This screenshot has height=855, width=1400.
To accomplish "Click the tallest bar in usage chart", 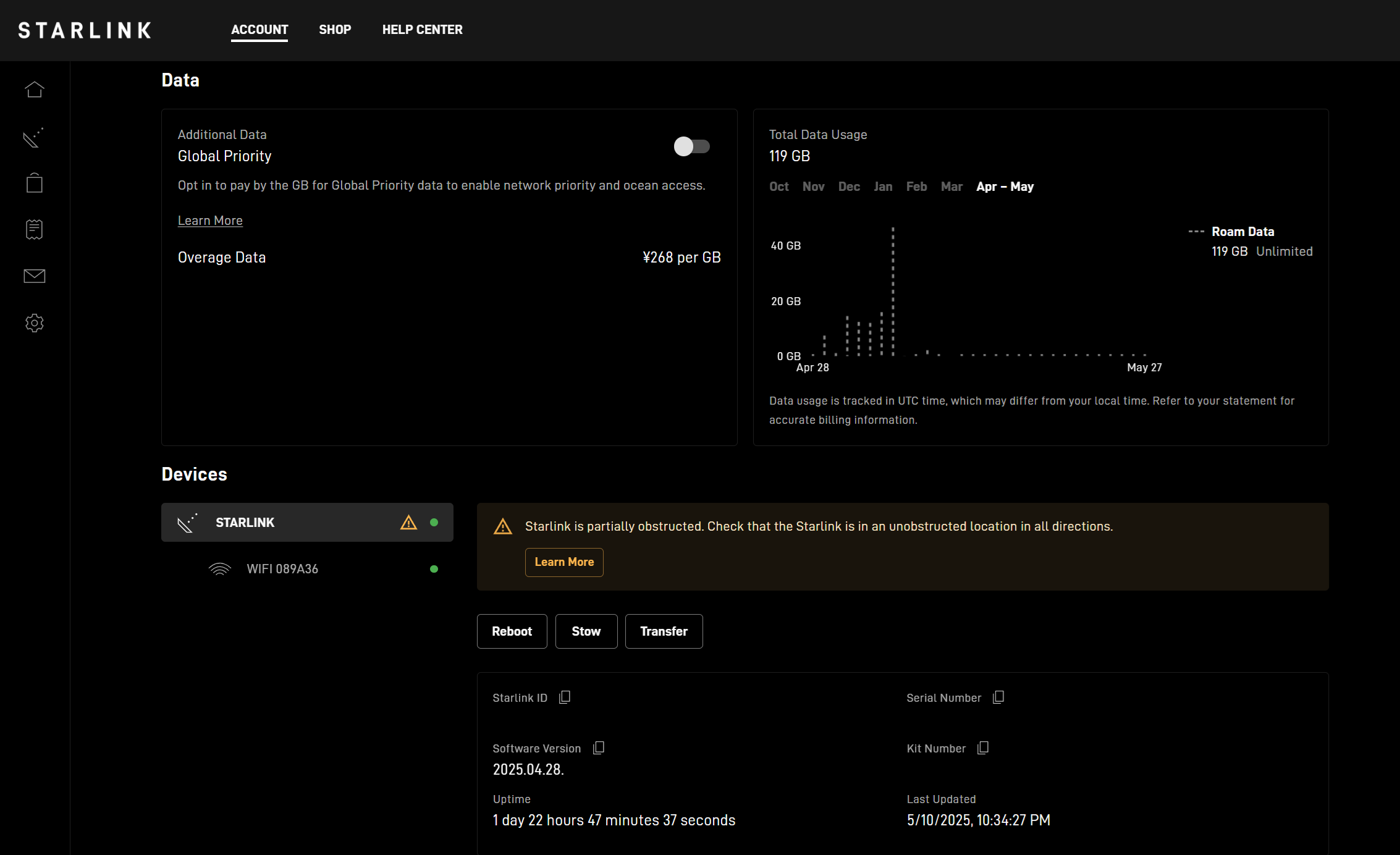I will click(x=893, y=291).
